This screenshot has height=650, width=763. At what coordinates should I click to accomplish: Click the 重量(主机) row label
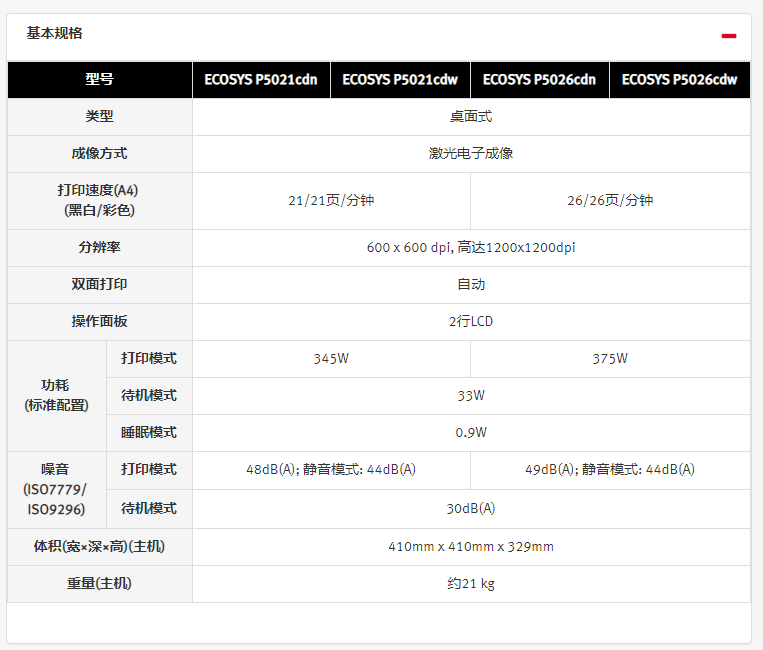100,584
